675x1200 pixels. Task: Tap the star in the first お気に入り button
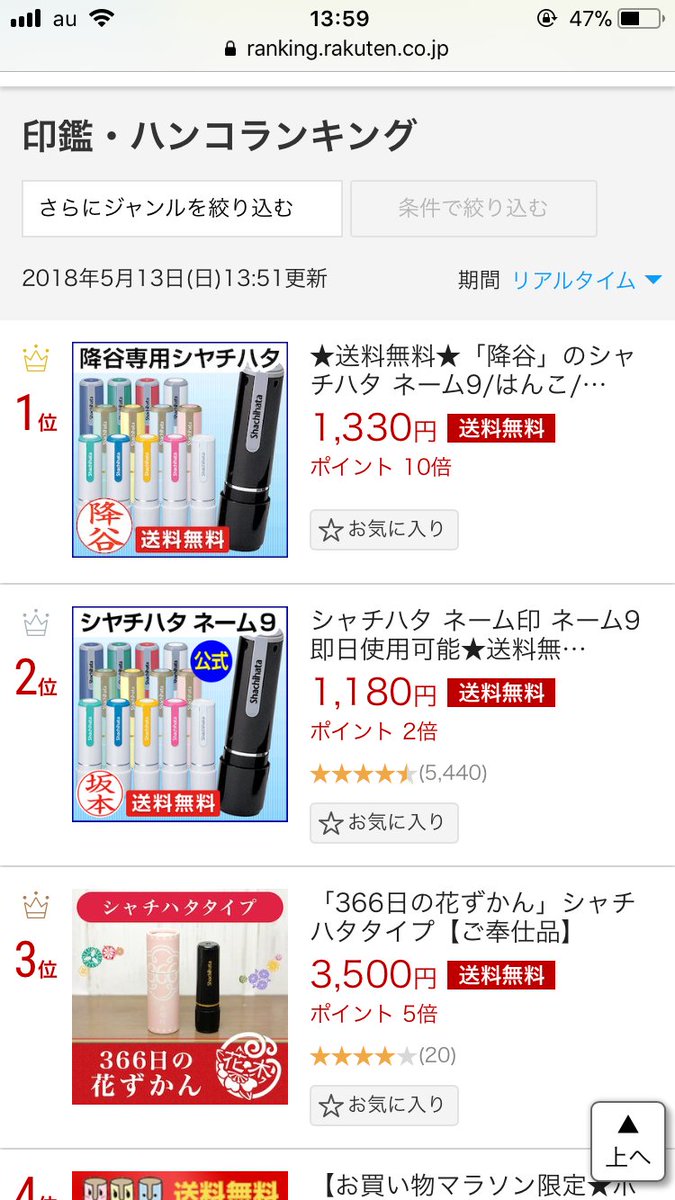click(x=331, y=530)
